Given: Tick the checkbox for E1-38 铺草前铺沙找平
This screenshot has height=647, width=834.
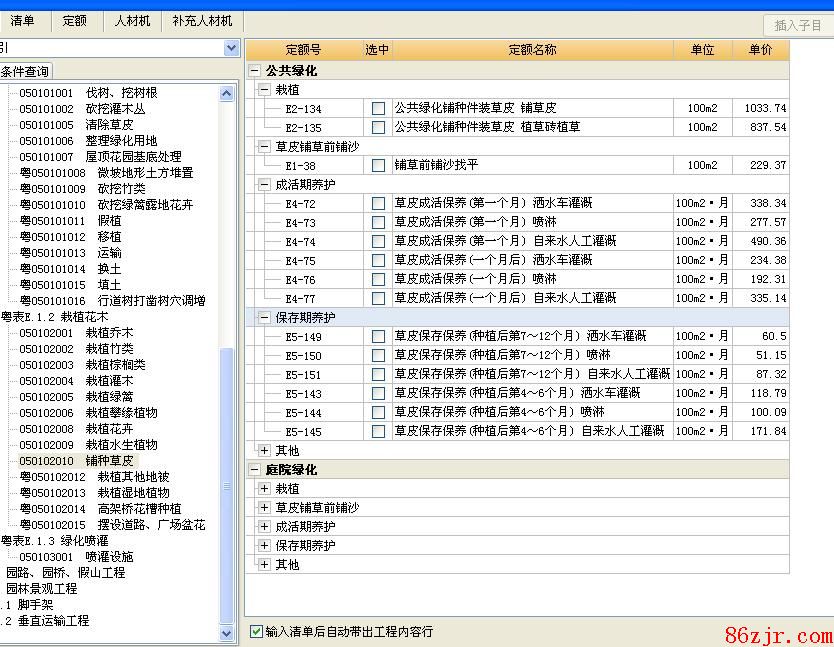Looking at the screenshot, I should 378,166.
